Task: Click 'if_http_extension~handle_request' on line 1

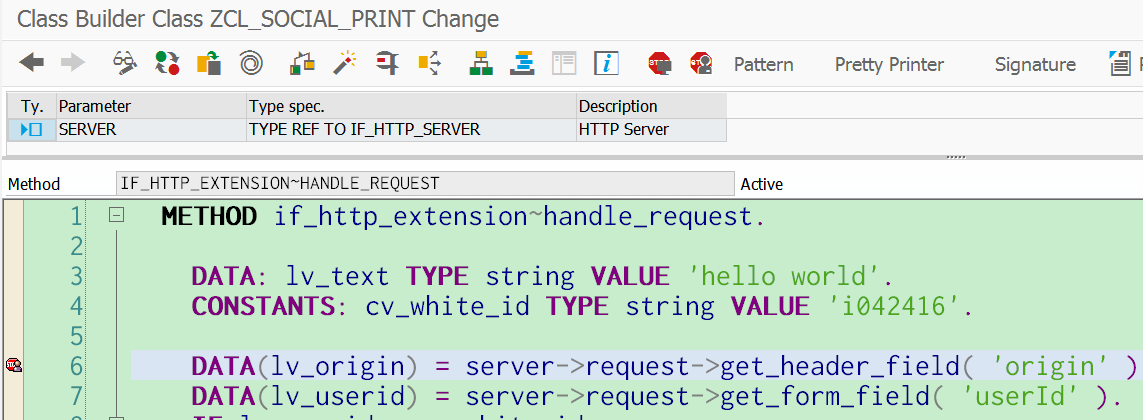Action: [512, 217]
